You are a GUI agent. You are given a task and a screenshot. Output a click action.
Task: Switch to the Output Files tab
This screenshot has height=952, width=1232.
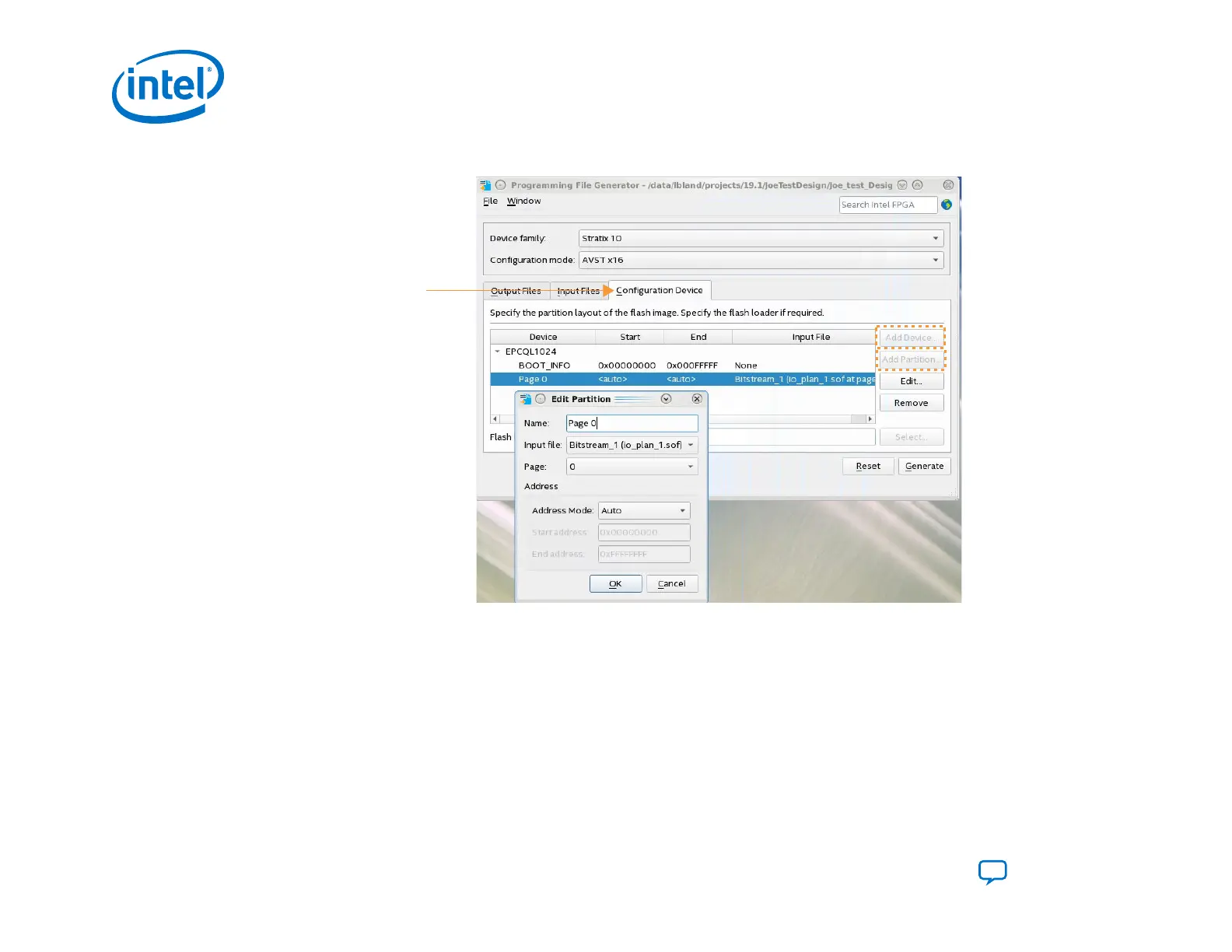(x=516, y=291)
